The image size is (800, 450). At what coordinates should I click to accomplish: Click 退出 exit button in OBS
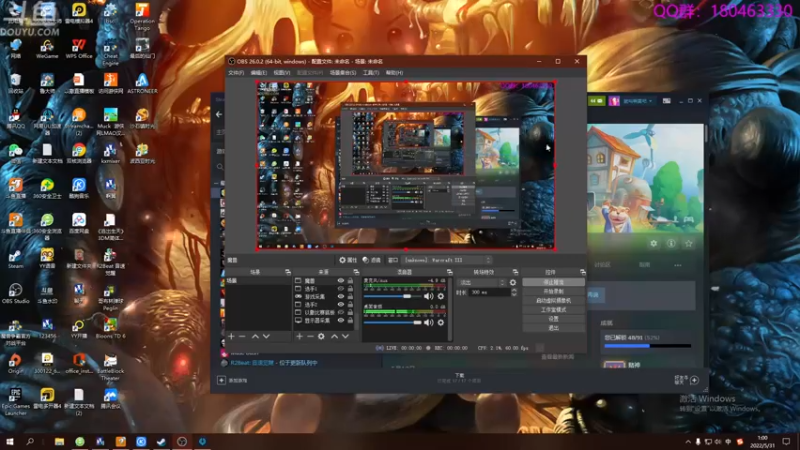point(554,328)
